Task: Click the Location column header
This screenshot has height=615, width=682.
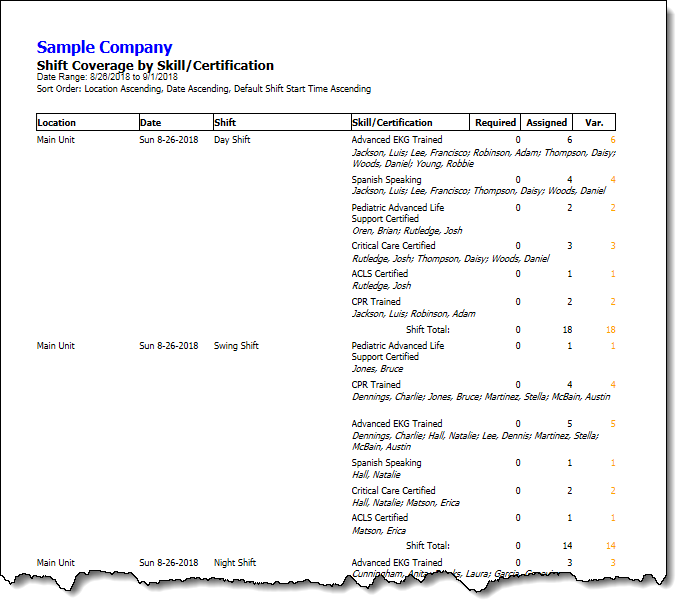Action: point(56,123)
